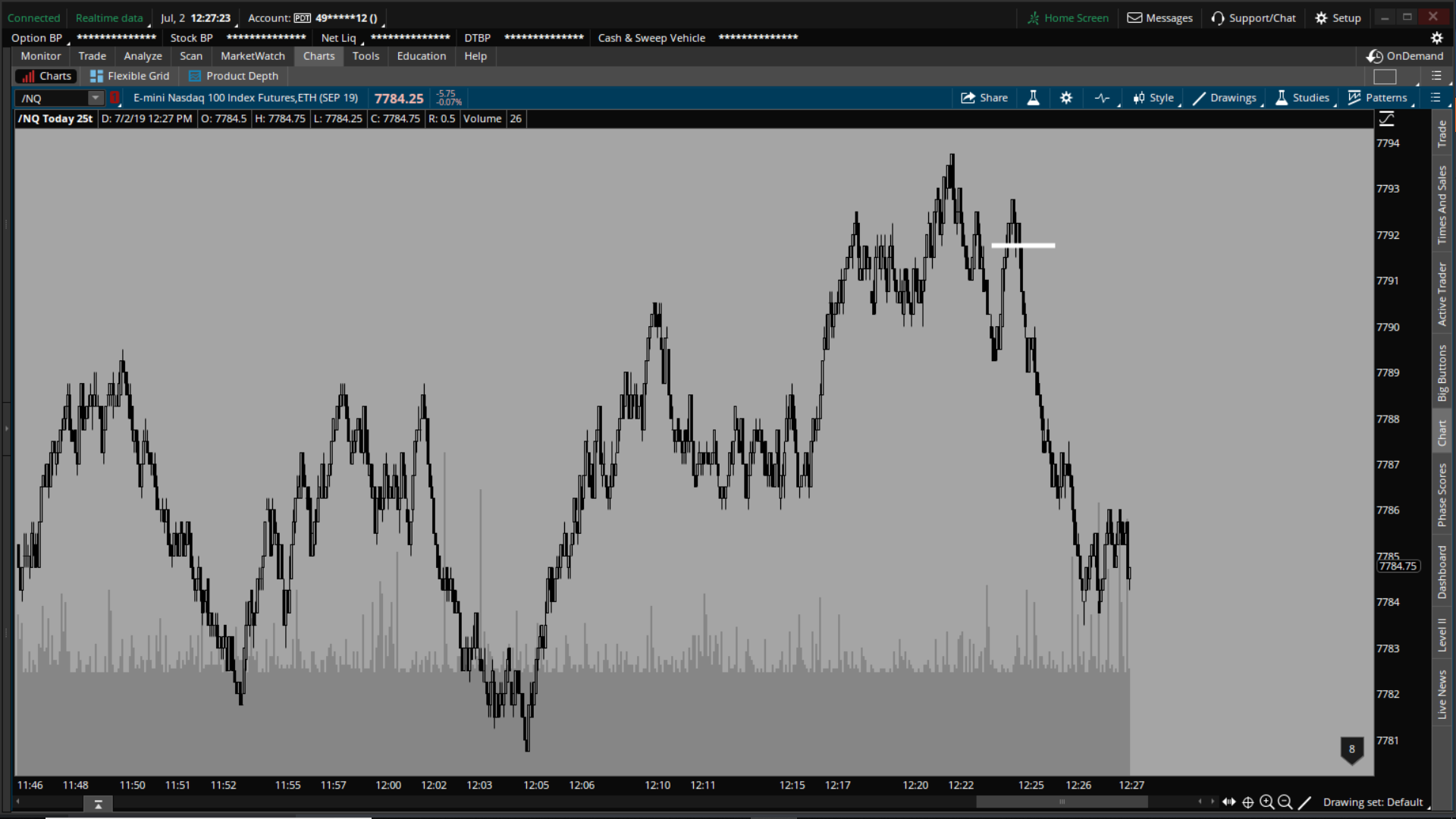Viewport: 1456px width, 819px height.
Task: Open the Tools tab
Action: click(x=366, y=56)
